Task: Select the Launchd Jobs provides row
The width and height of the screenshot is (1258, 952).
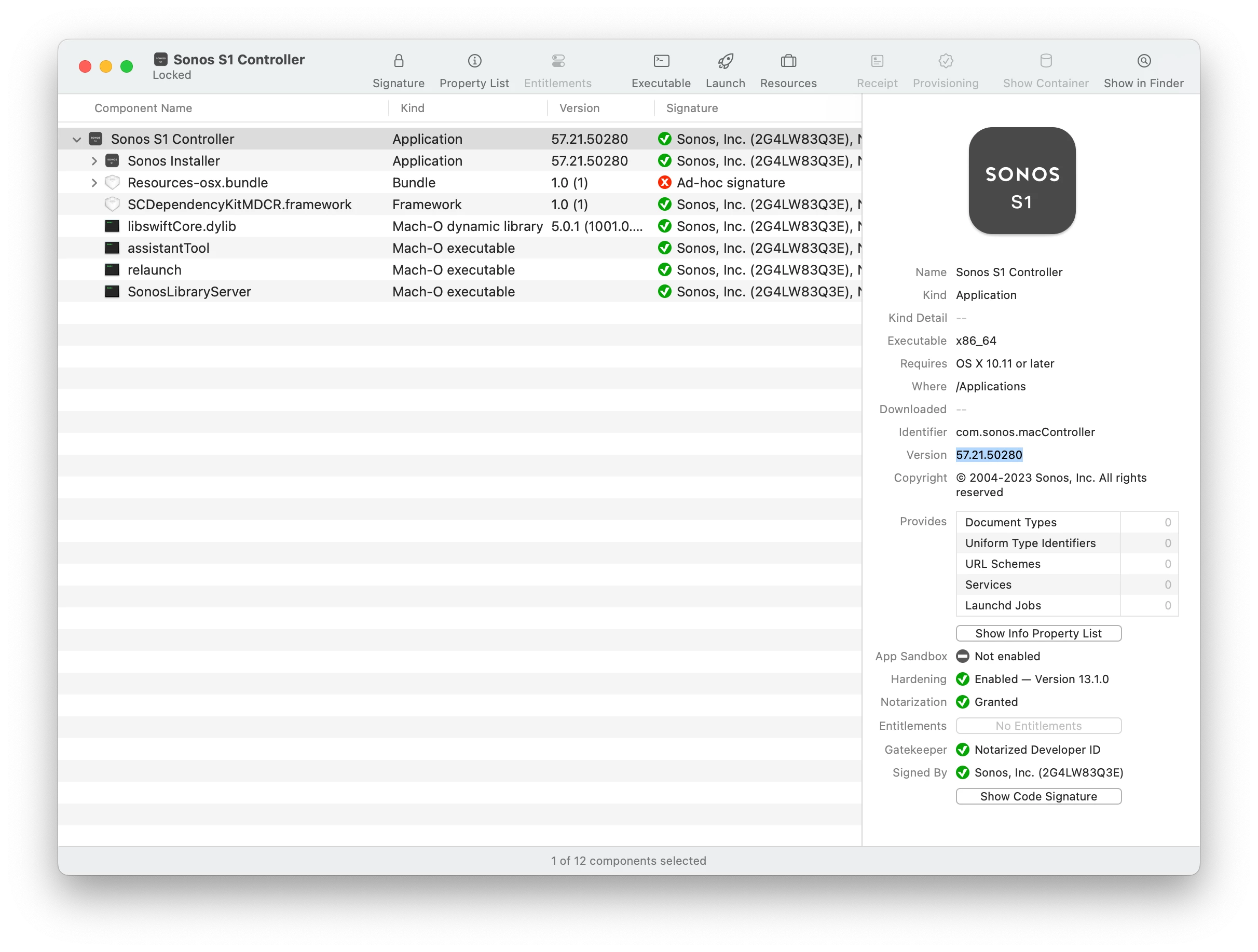Action: coord(1067,606)
